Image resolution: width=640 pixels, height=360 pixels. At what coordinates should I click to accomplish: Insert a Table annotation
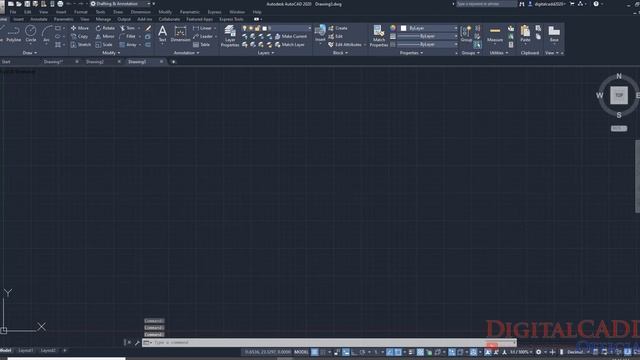[201, 44]
